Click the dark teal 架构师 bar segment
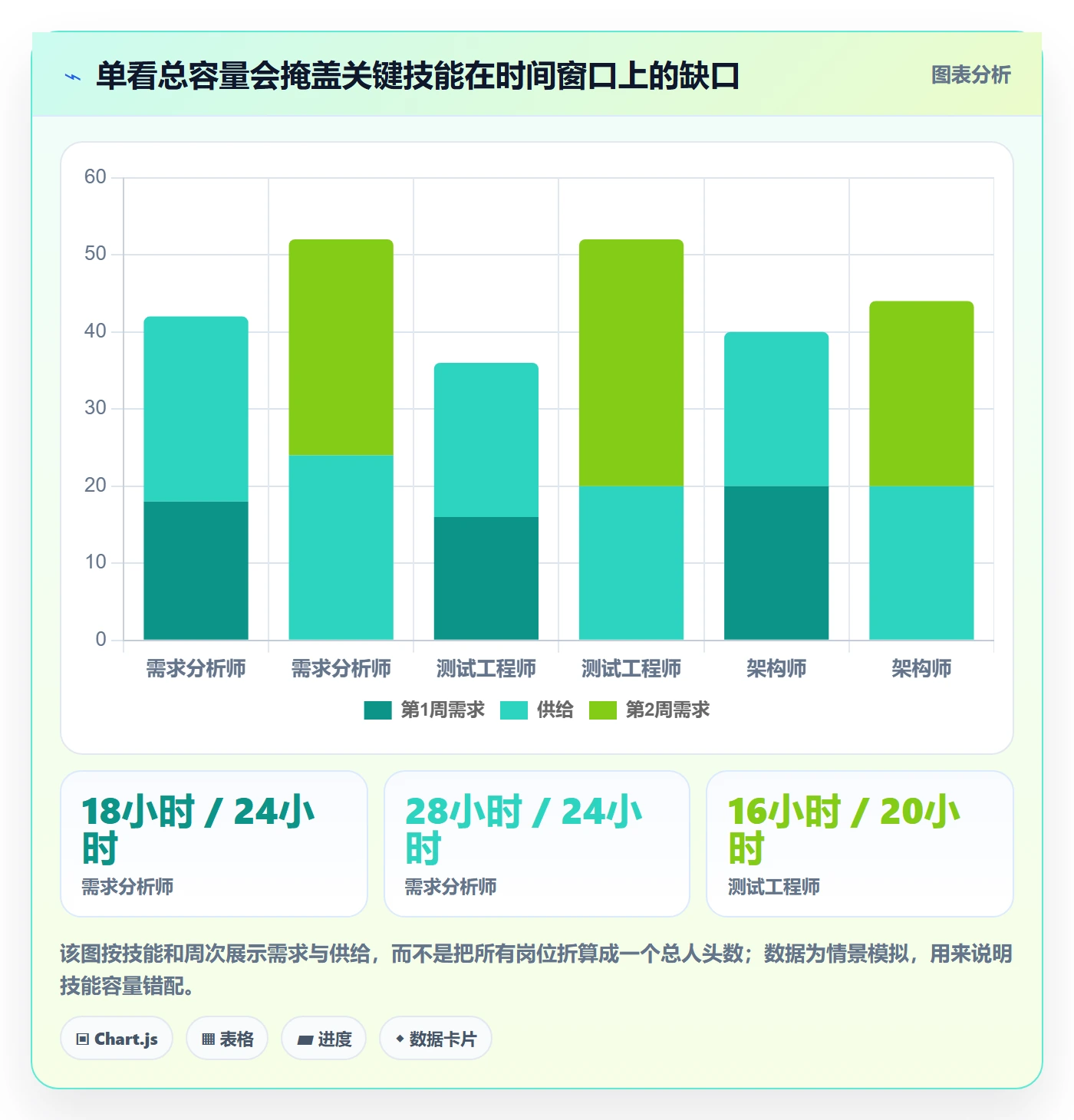This screenshot has width=1074, height=1120. 776,563
